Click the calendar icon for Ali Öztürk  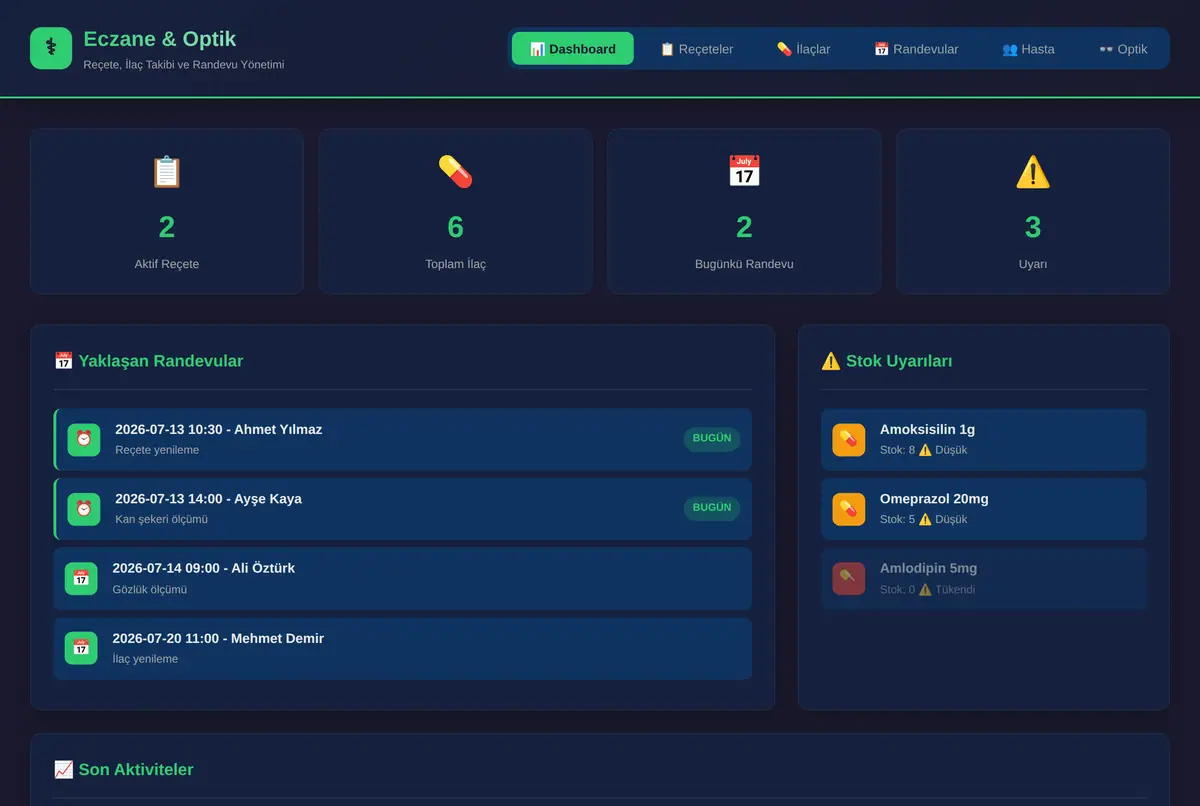(81, 578)
